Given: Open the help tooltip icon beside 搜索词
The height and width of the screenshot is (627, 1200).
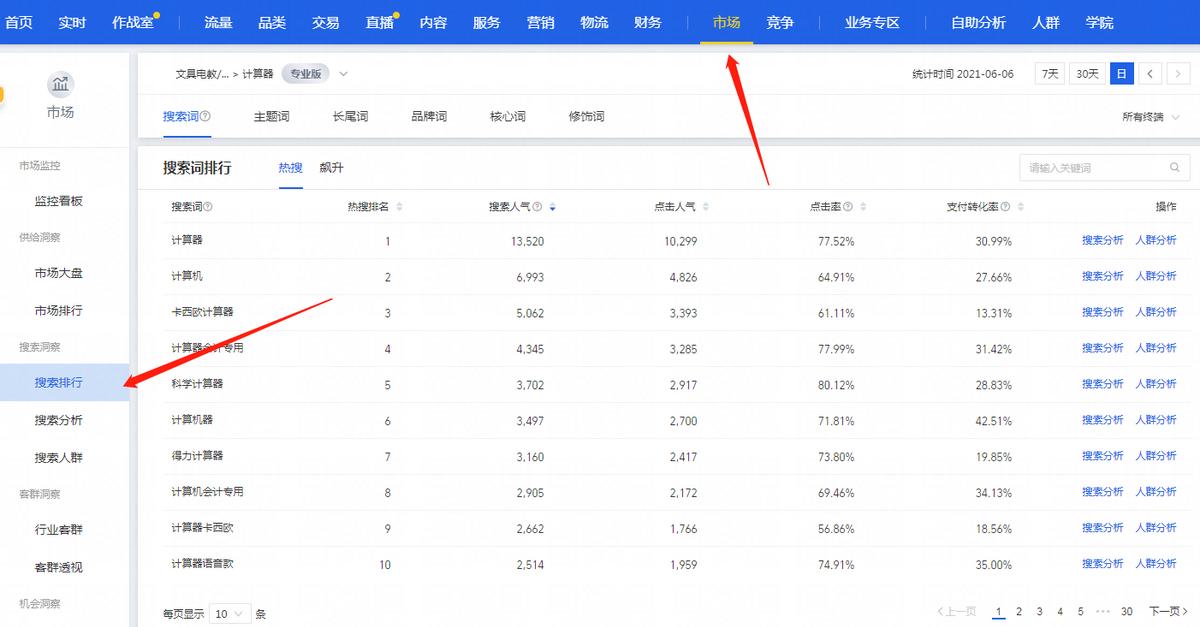Looking at the screenshot, I should pyautogui.click(x=206, y=207).
